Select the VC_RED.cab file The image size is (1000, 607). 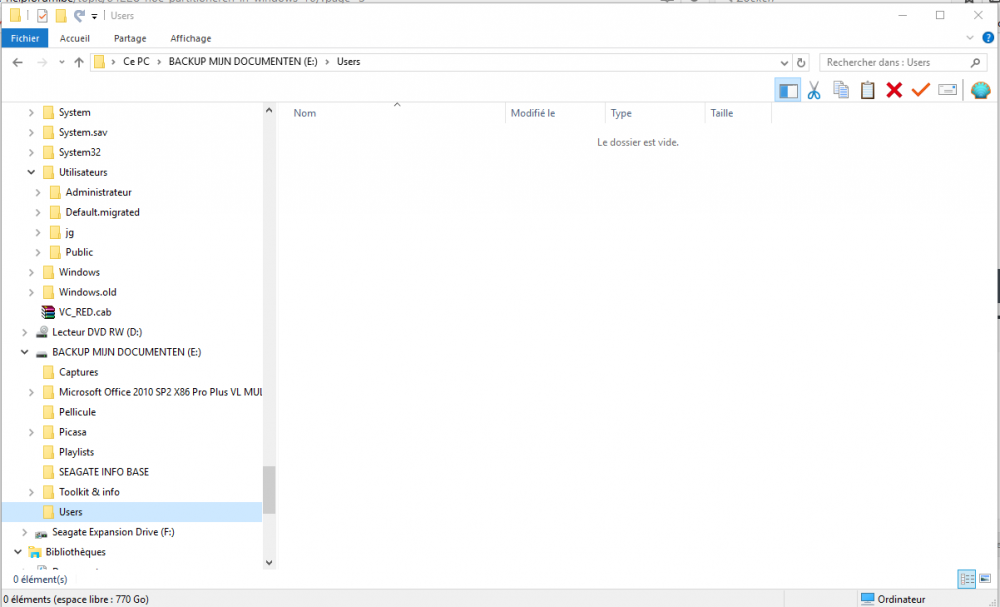pyautogui.click(x=85, y=312)
